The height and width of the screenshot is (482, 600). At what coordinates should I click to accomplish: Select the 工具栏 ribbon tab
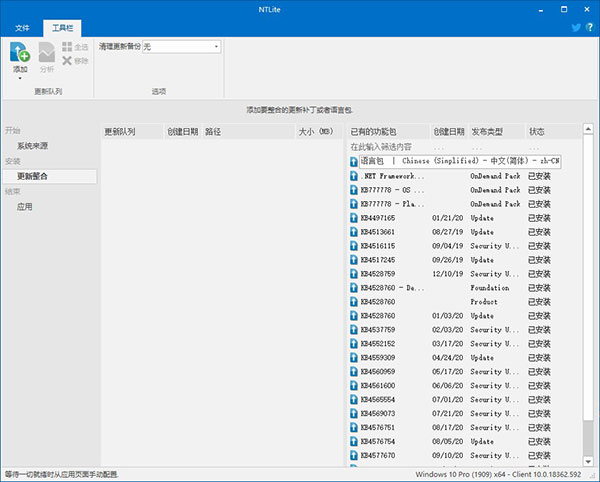[x=62, y=28]
